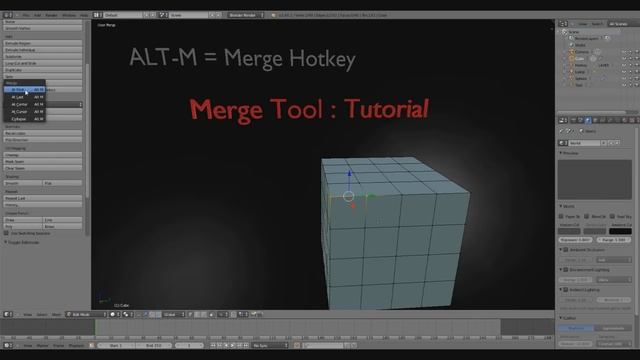Screen dimensions: 640x360
Task: Open the No Sync dropdown in Timeline
Action: click(270, 345)
